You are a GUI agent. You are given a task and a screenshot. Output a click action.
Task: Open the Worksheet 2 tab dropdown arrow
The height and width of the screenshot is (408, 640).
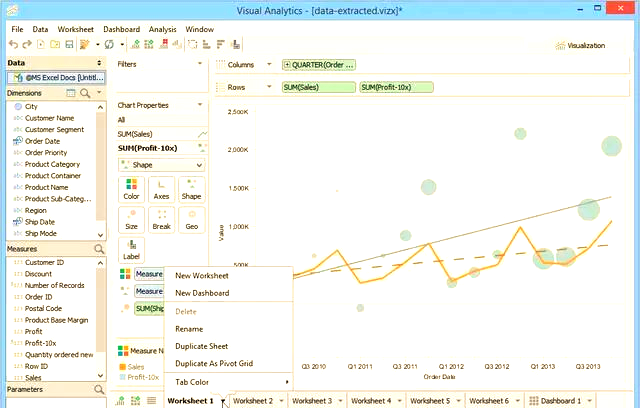click(281, 401)
